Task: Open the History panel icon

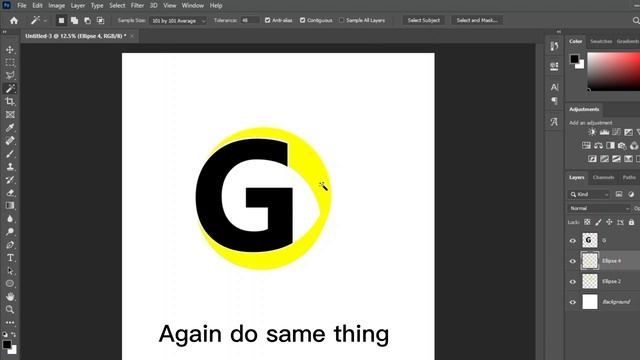Action: [x=554, y=47]
